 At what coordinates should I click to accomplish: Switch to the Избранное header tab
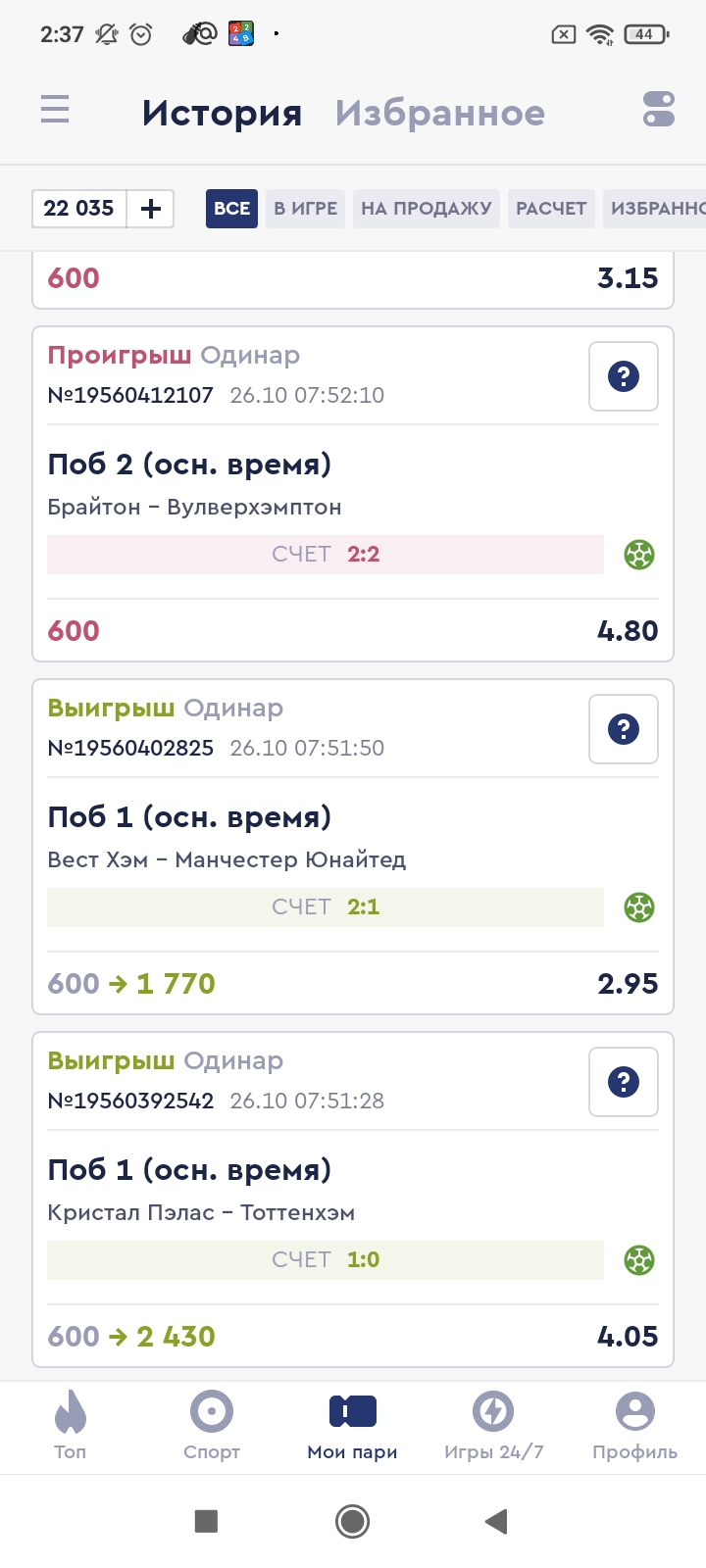click(439, 113)
